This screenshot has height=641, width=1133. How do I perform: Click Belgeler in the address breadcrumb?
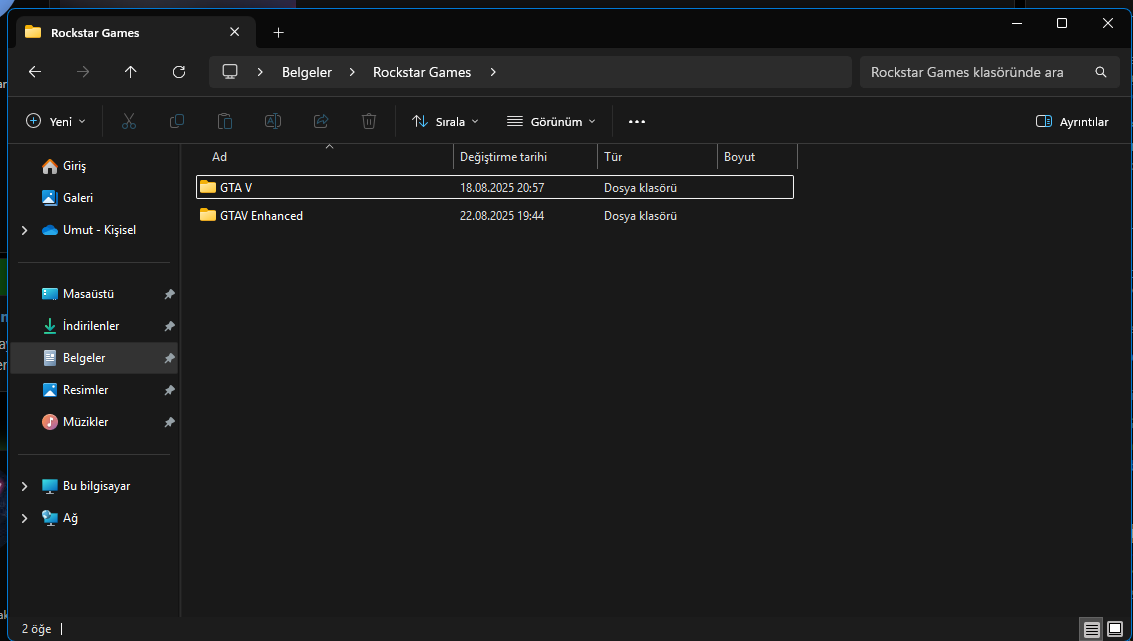pyautogui.click(x=307, y=72)
